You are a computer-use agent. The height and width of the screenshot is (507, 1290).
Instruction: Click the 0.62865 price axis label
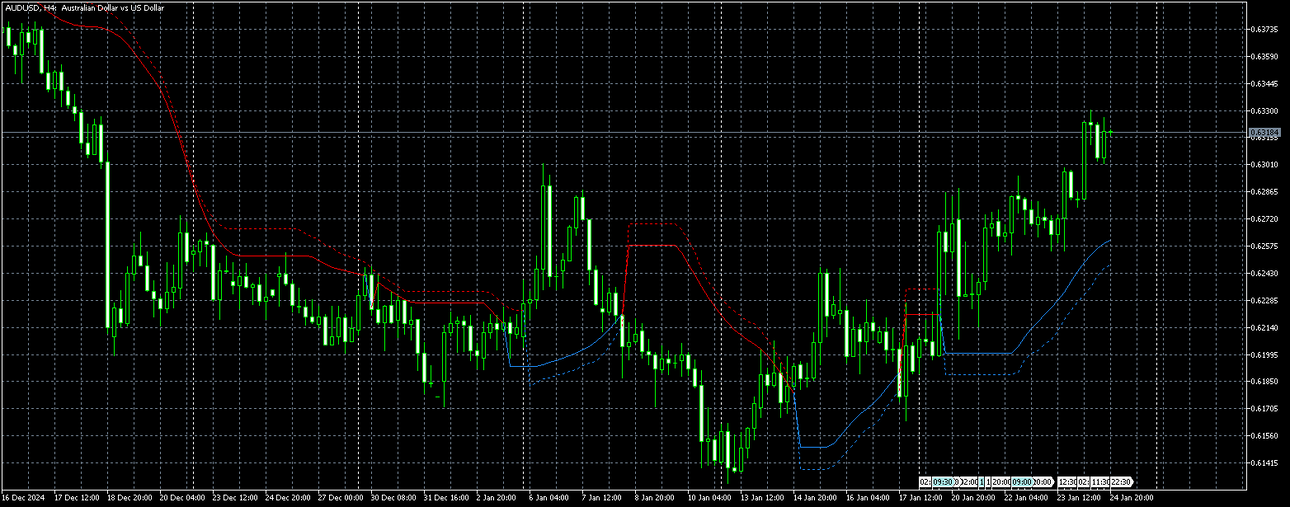coord(1265,191)
